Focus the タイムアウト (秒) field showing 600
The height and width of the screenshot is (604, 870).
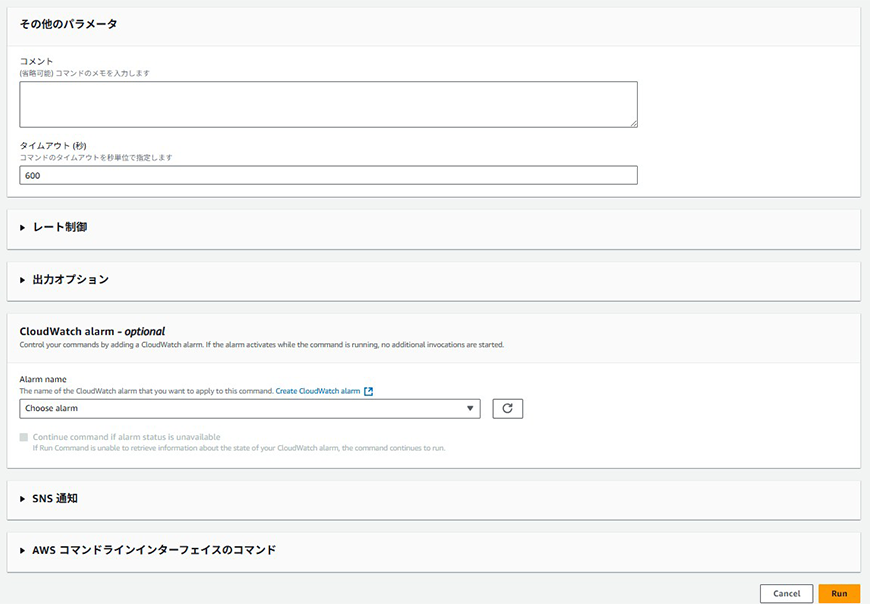(328, 175)
